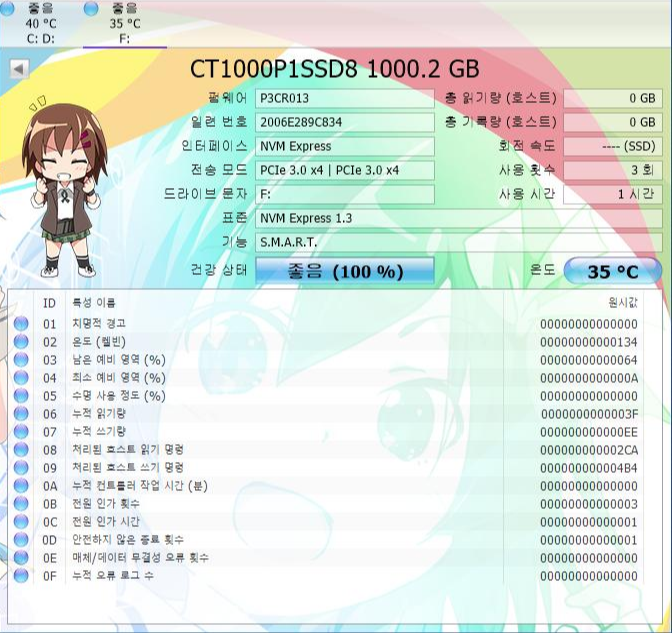The image size is (672, 633).
Task: Click rotation rate field ---- (SSD)
Action: click(x=613, y=146)
